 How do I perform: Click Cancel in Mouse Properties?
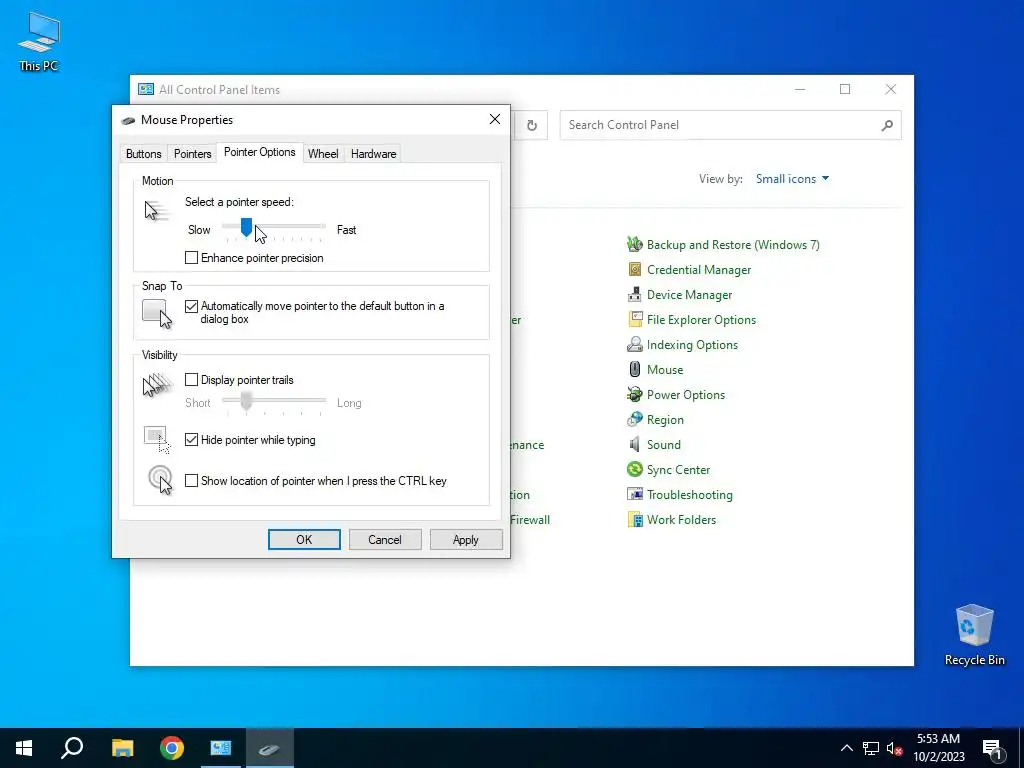(x=385, y=539)
